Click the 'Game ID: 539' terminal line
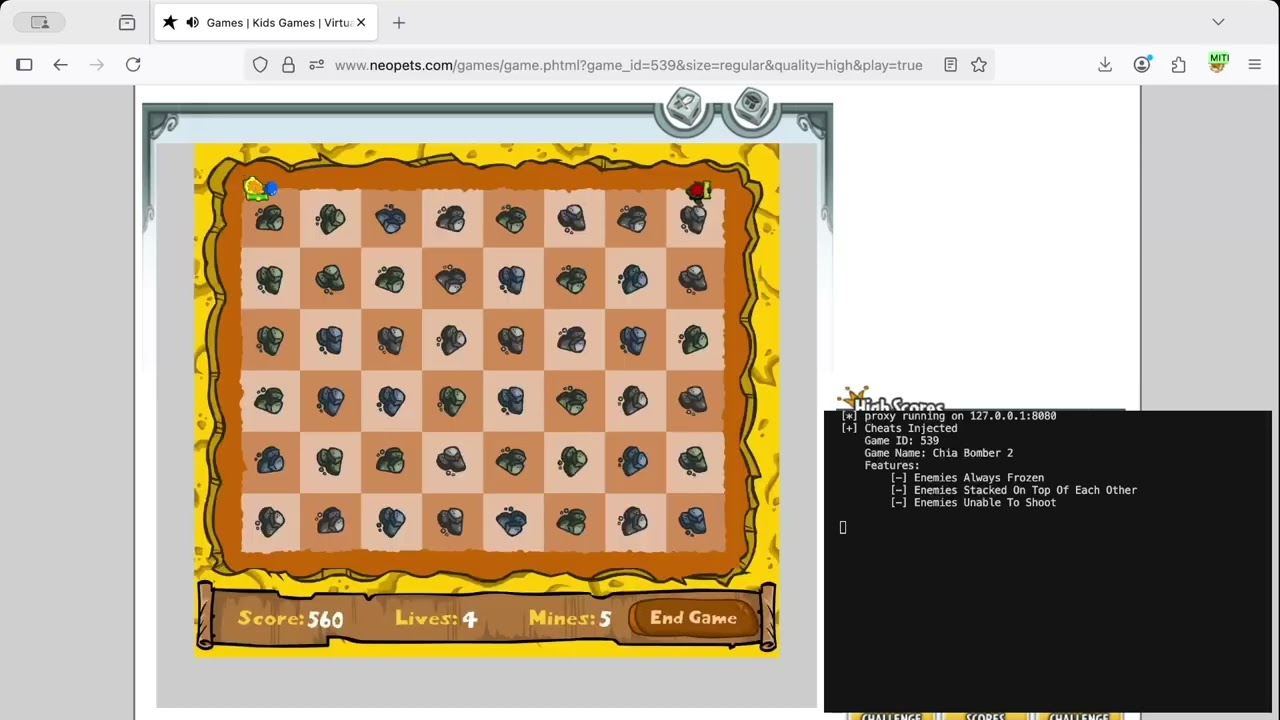Screen dimensions: 1280x720 (x=901, y=441)
